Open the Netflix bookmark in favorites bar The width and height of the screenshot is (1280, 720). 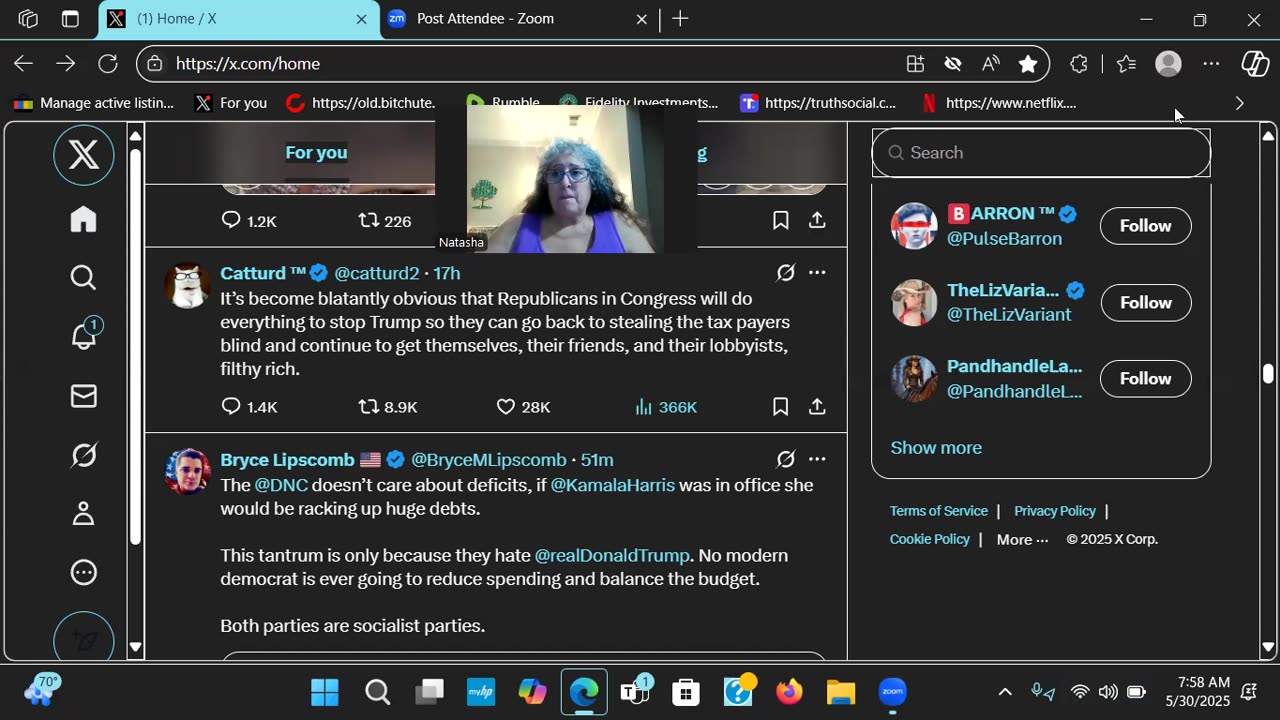point(998,103)
